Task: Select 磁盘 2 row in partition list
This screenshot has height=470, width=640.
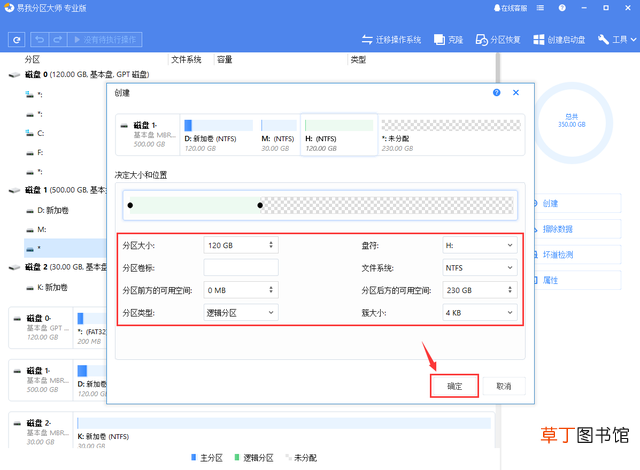Action: click(x=57, y=267)
